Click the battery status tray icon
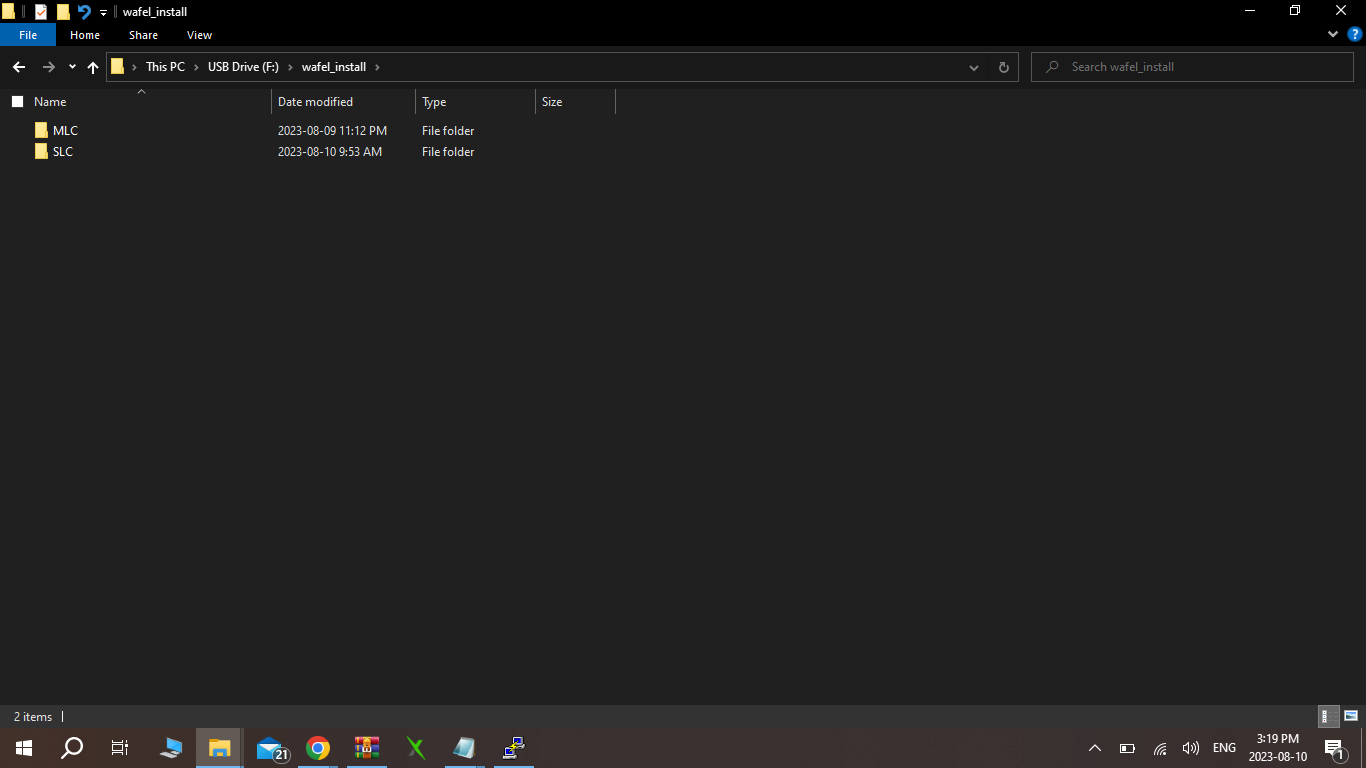This screenshot has width=1366, height=768. (1127, 748)
